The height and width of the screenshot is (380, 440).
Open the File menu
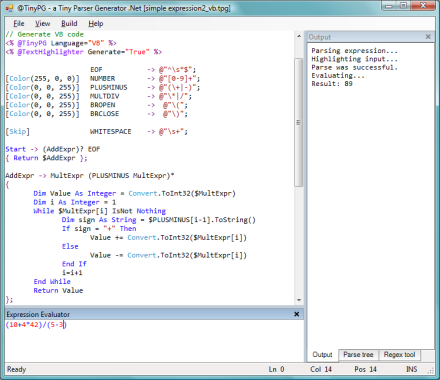point(19,24)
